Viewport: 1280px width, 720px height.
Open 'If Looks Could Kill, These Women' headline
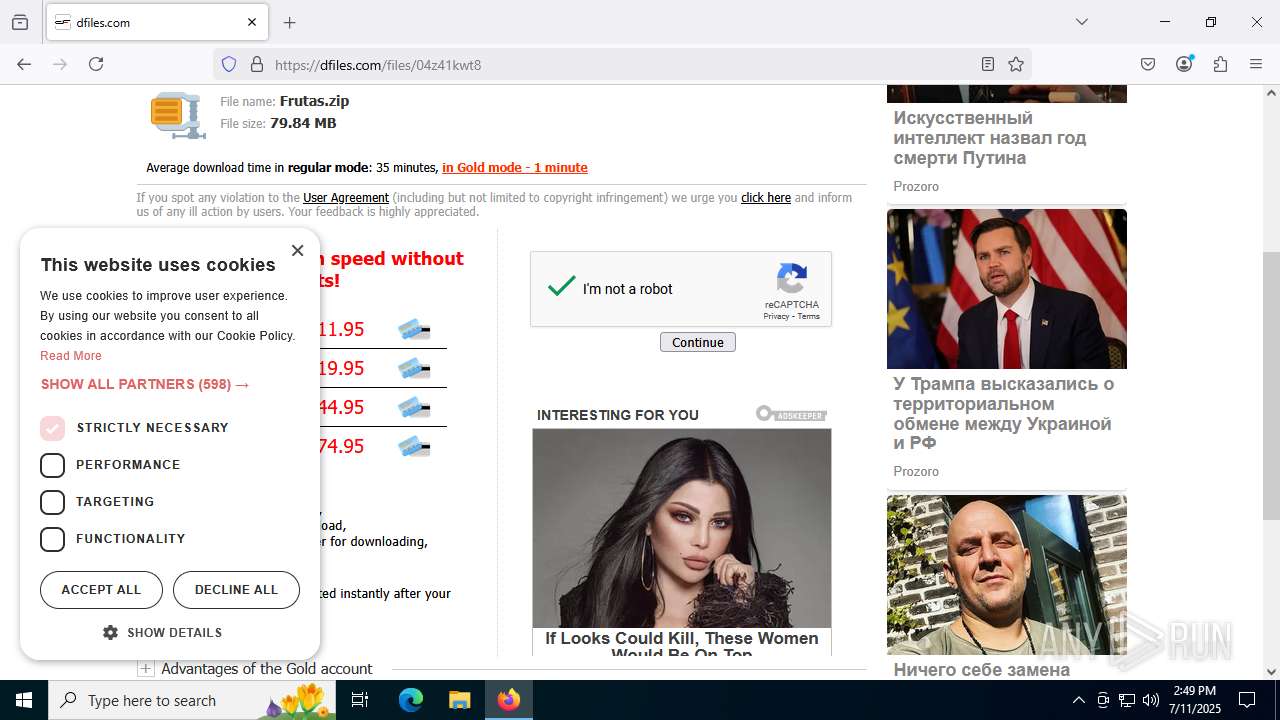pyautogui.click(x=682, y=644)
